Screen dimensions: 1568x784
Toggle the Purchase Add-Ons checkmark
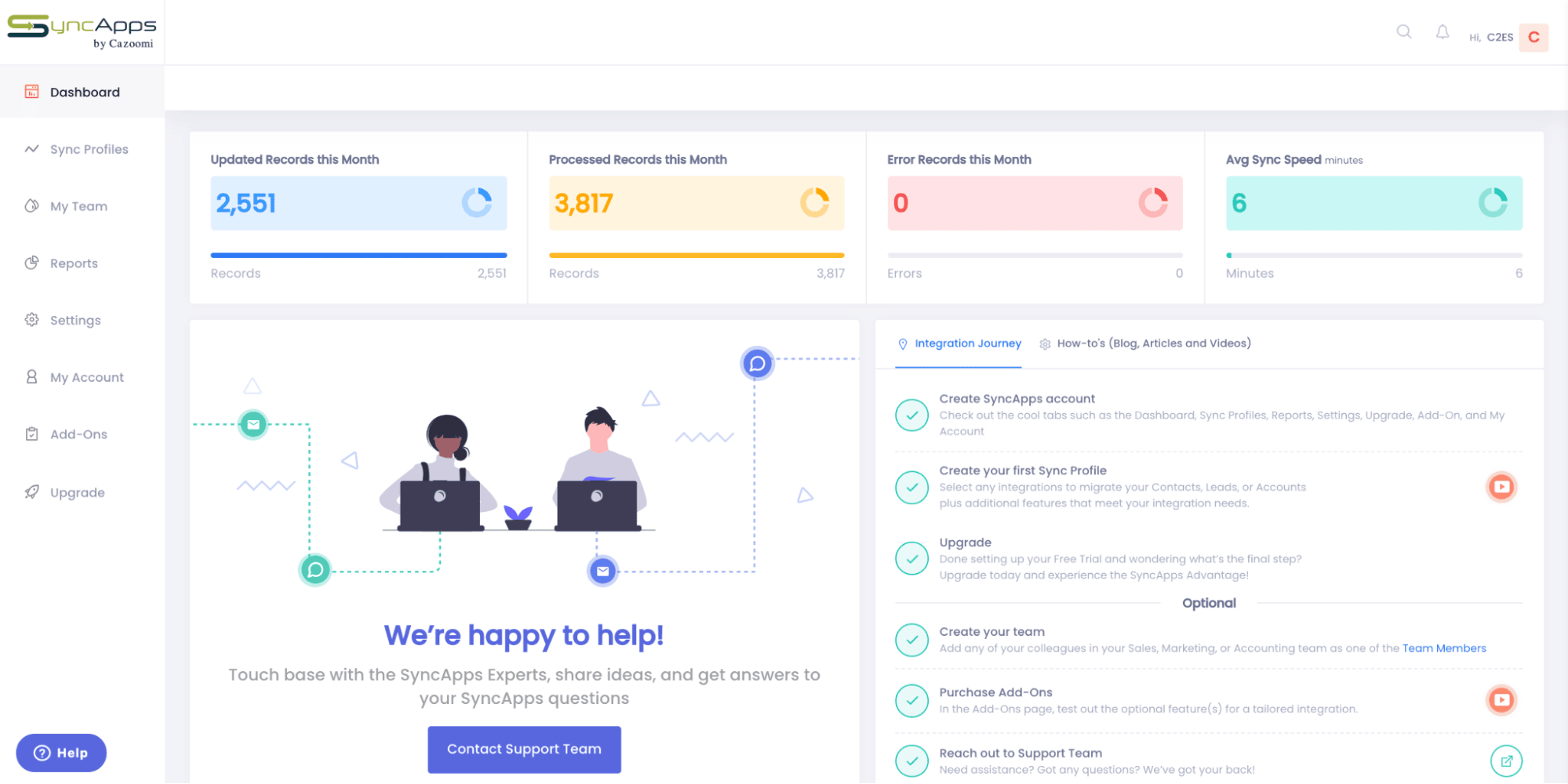(911, 700)
